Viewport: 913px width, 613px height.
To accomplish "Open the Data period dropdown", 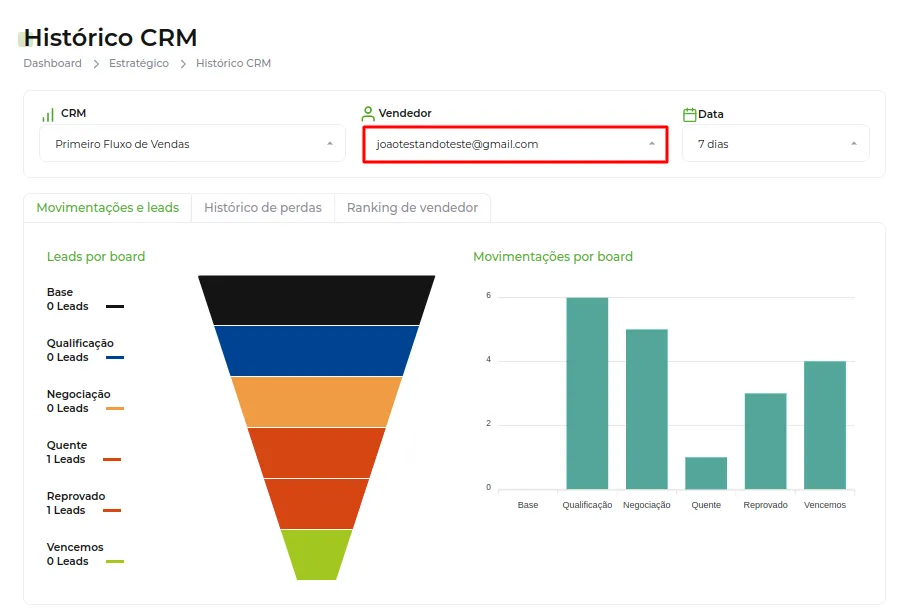I will point(776,144).
